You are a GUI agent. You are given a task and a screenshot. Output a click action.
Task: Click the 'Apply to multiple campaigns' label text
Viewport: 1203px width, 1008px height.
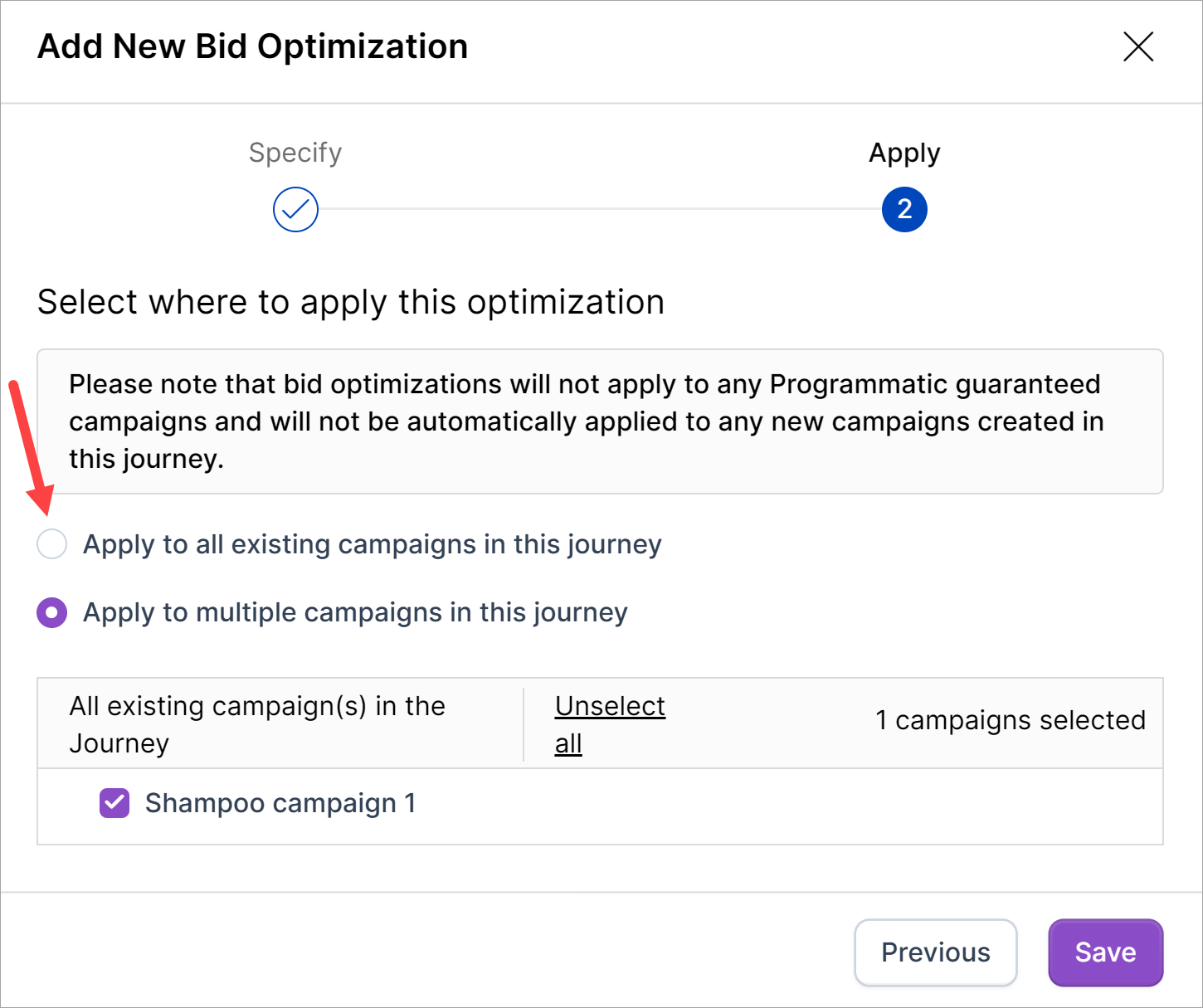tap(355, 613)
